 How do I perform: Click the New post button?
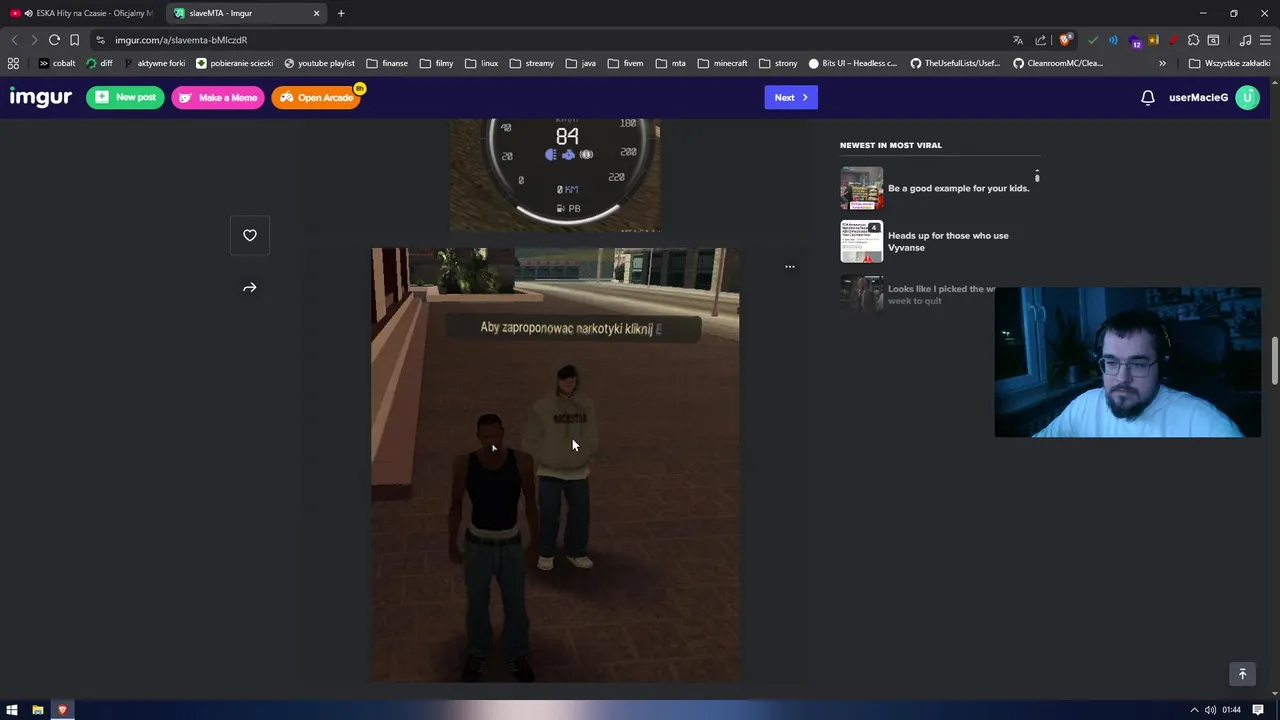click(125, 97)
